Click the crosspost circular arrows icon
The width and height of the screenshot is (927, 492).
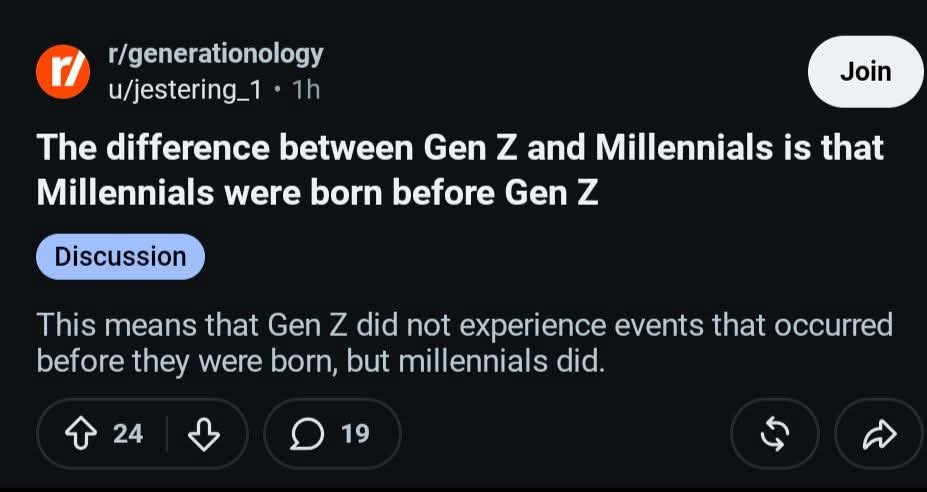click(x=774, y=435)
